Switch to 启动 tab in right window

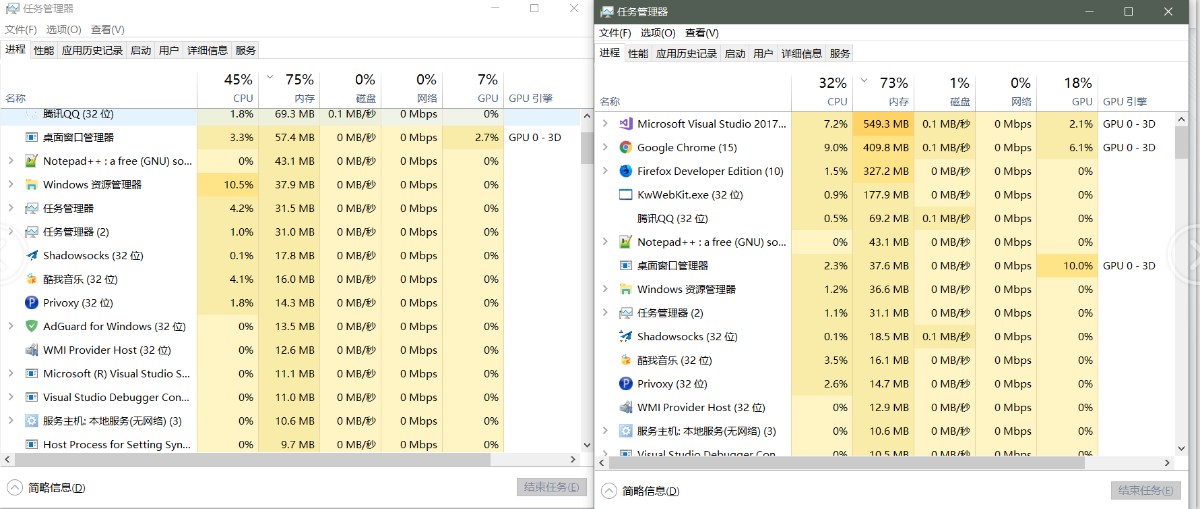coord(735,54)
